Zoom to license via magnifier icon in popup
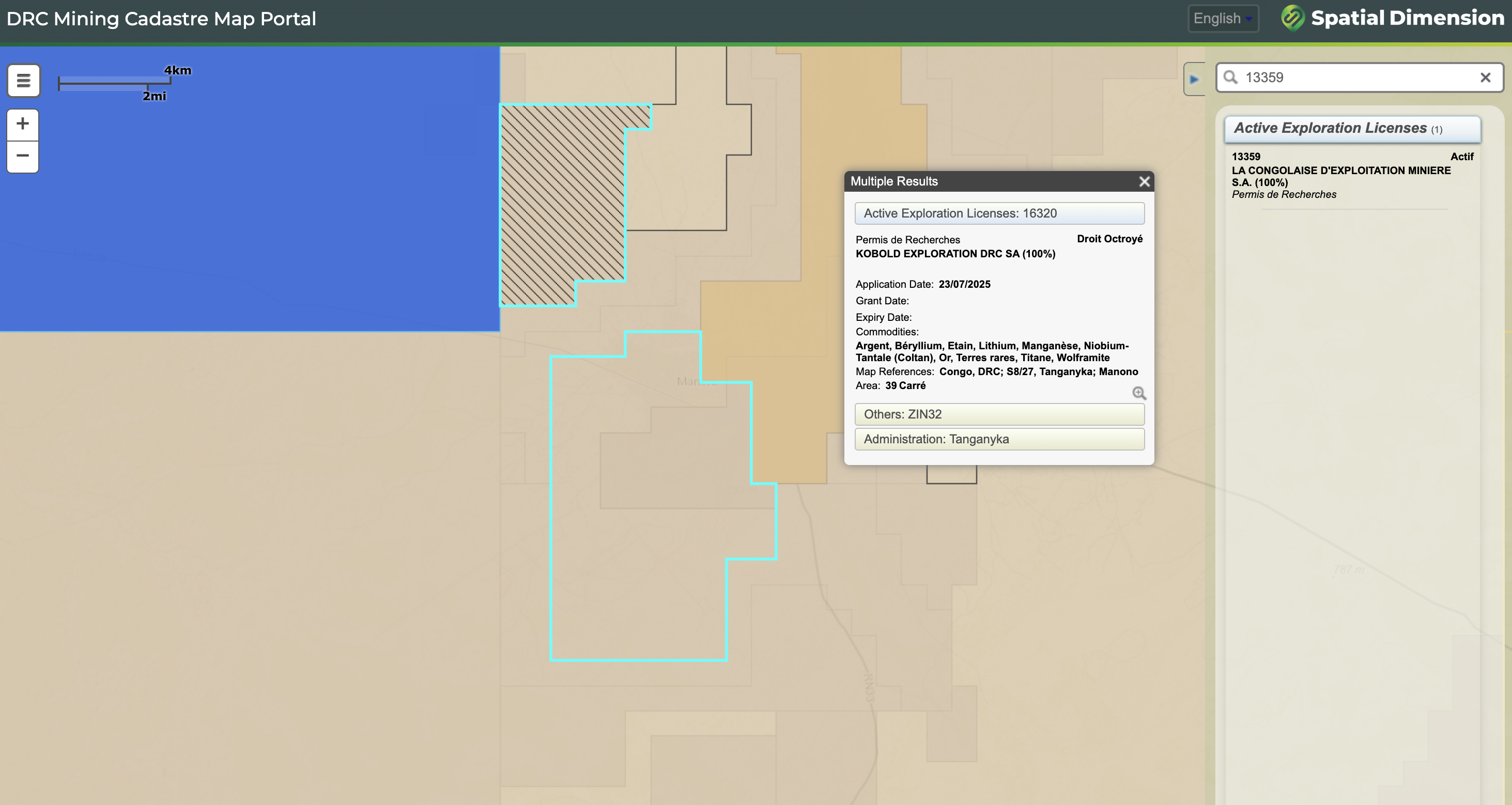Screen dimensions: 1512x805 pos(1139,393)
